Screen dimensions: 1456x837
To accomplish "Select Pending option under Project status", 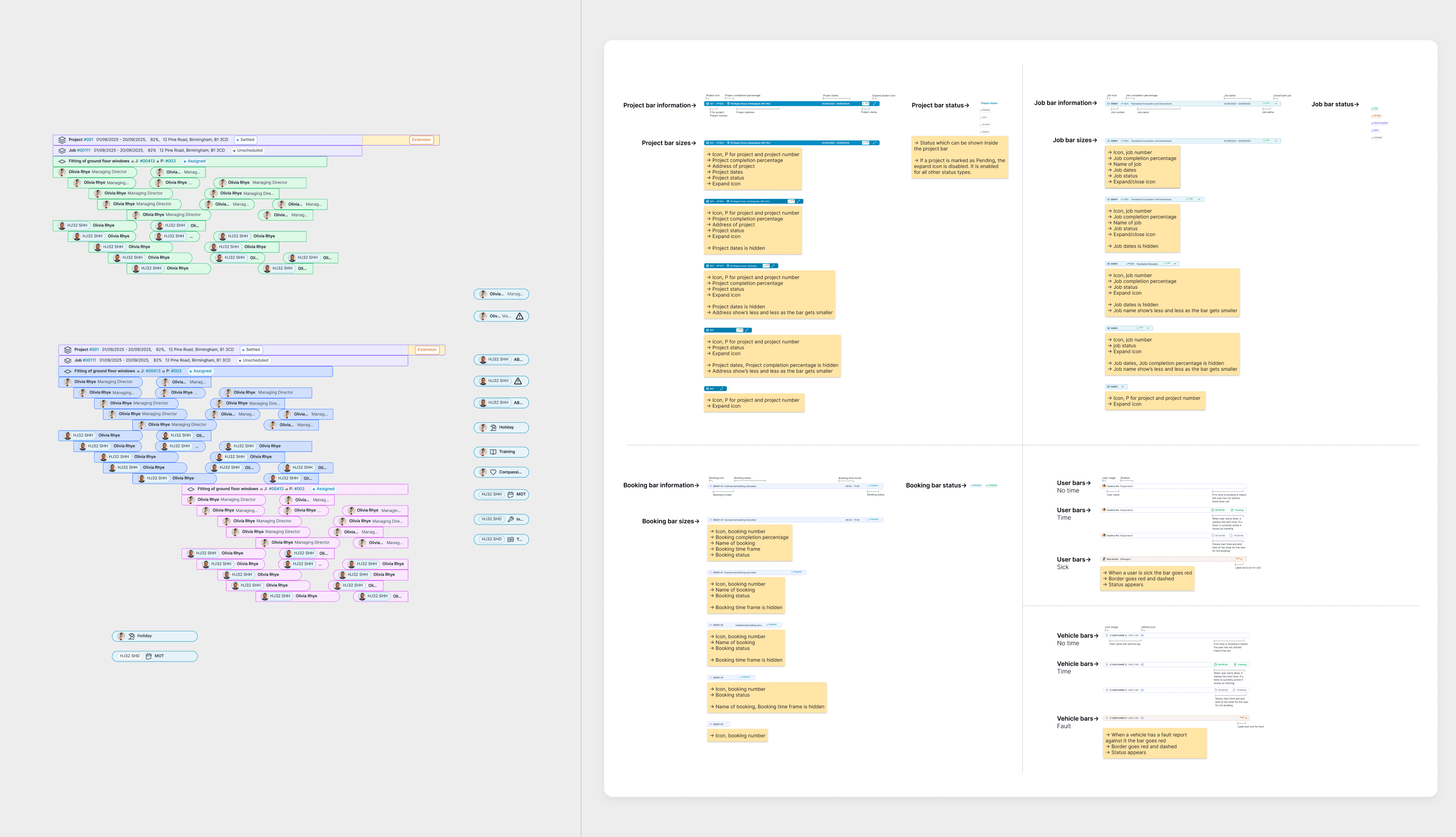I will (985, 110).
